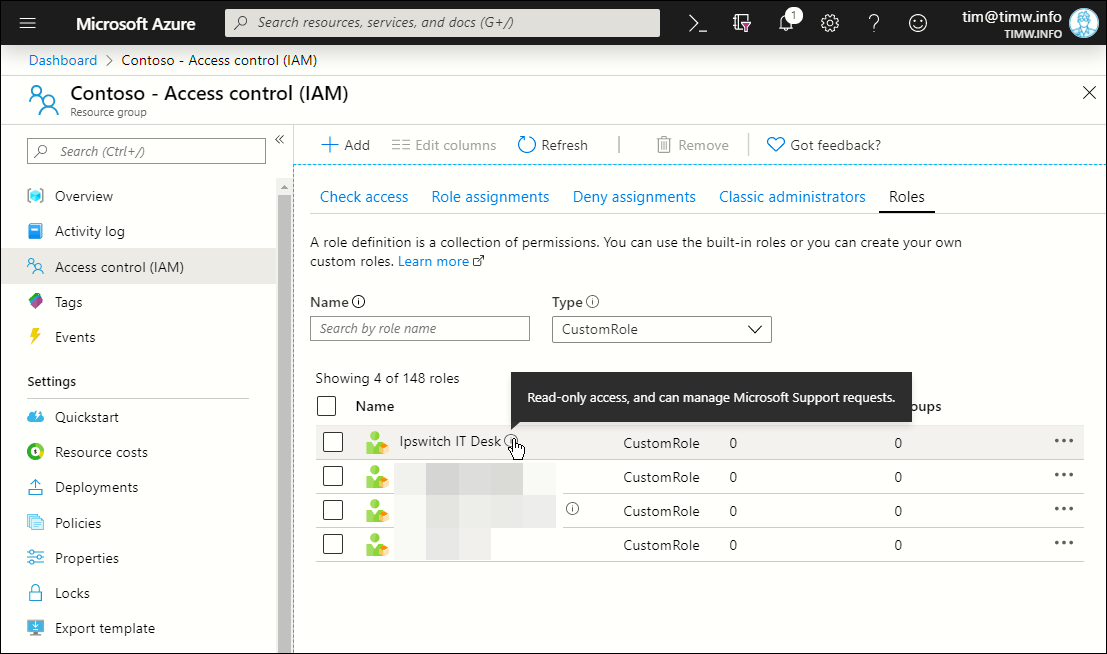Click the Add button
The height and width of the screenshot is (654, 1107).
[x=345, y=145]
